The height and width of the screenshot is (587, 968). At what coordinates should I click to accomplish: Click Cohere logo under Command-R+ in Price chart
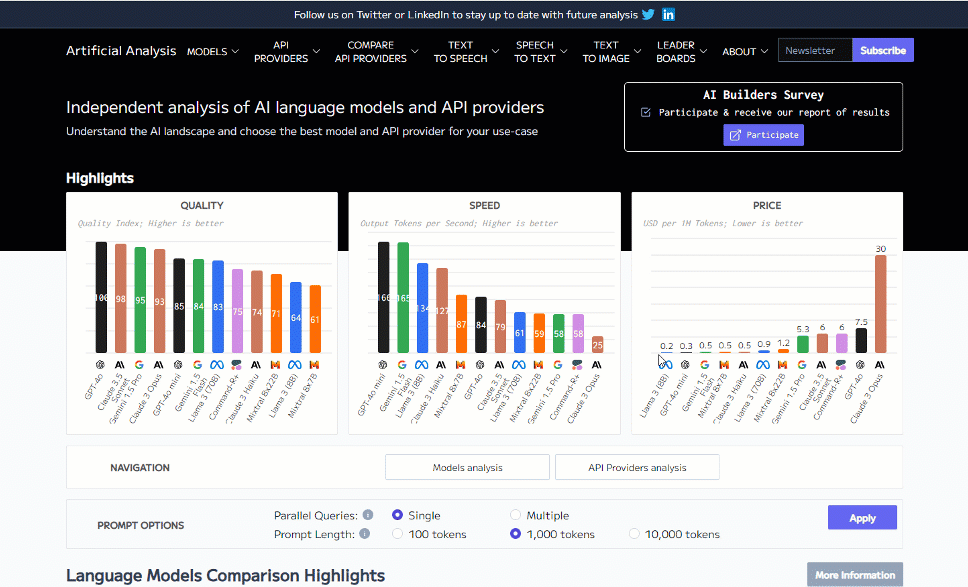(841, 365)
